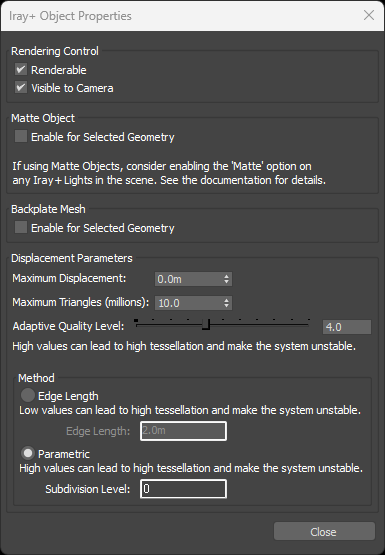This screenshot has width=385, height=555.
Task: Increase Maximum Displacement with the up arrow
Action: tap(226, 276)
